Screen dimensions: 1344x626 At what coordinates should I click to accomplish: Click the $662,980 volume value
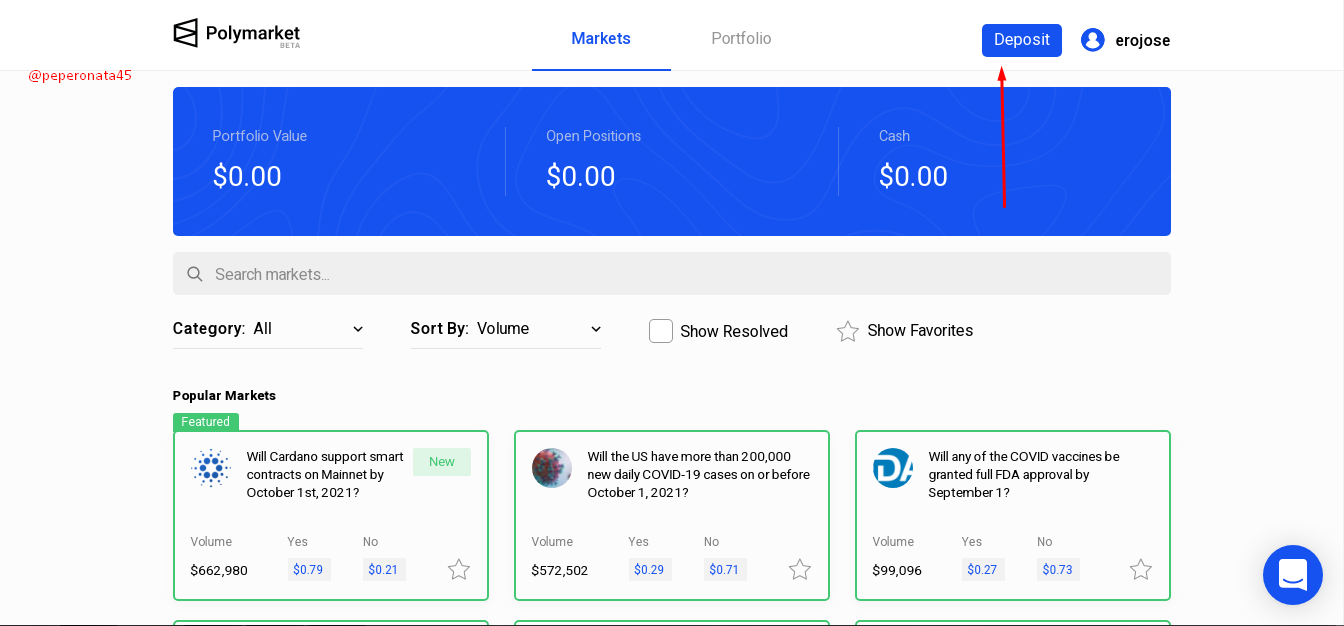click(219, 571)
